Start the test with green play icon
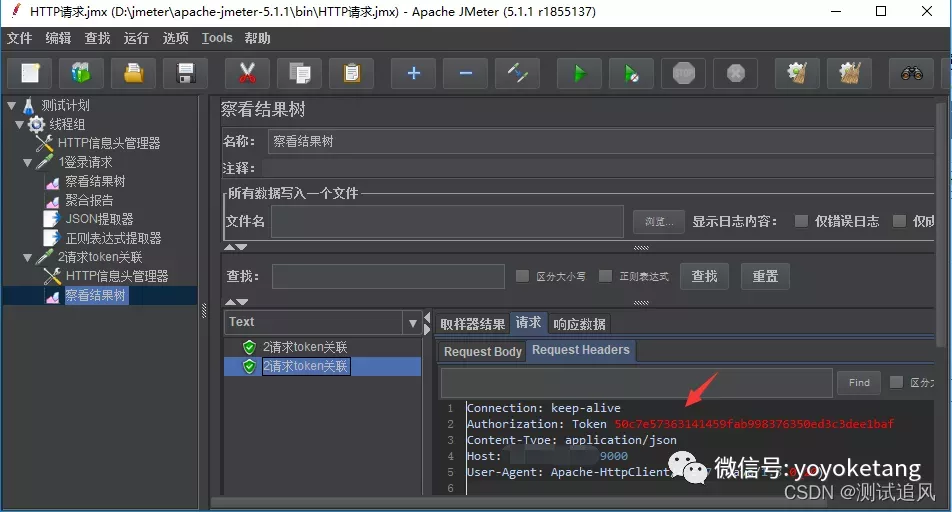This screenshot has height=512, width=952. [x=580, y=74]
